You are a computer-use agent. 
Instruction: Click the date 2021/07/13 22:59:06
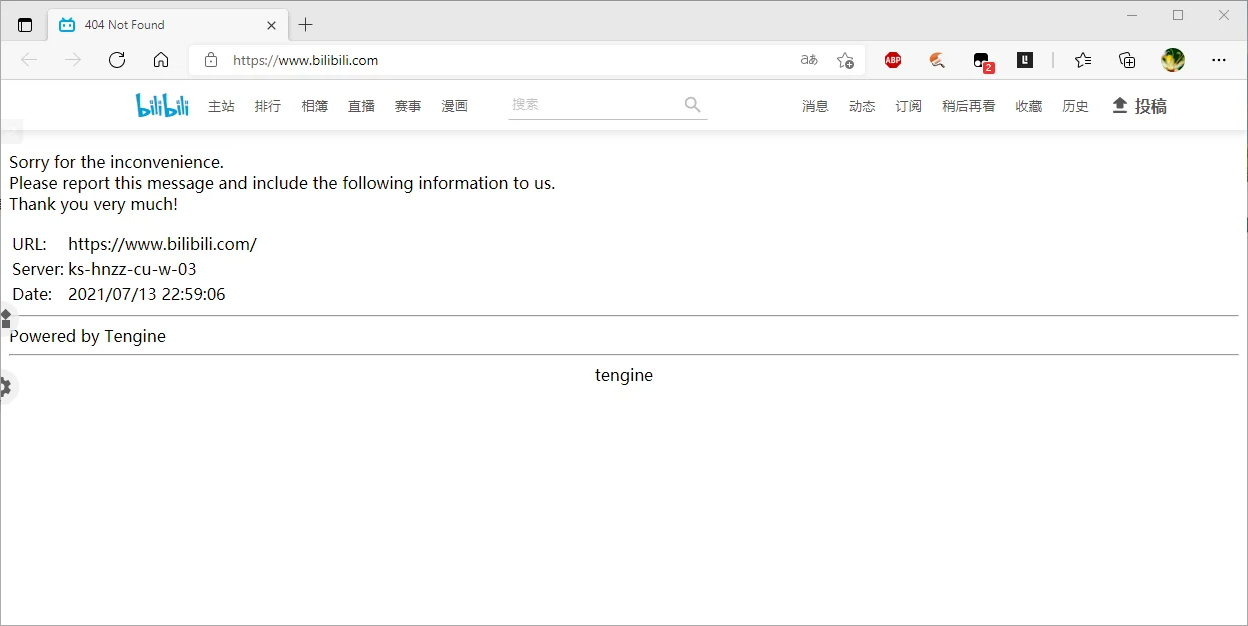click(147, 295)
